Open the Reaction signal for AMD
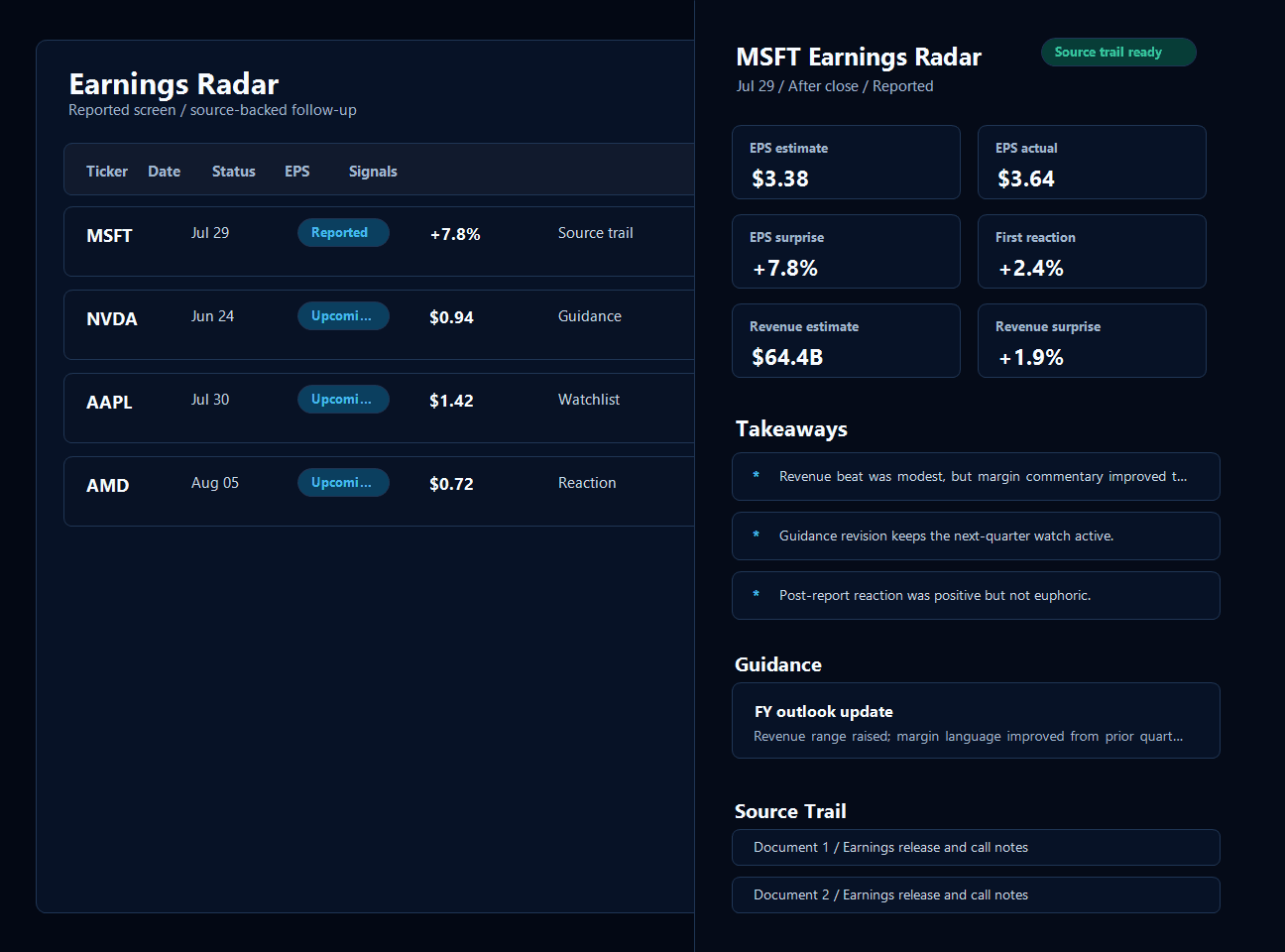The height and width of the screenshot is (952, 1285). tap(587, 482)
